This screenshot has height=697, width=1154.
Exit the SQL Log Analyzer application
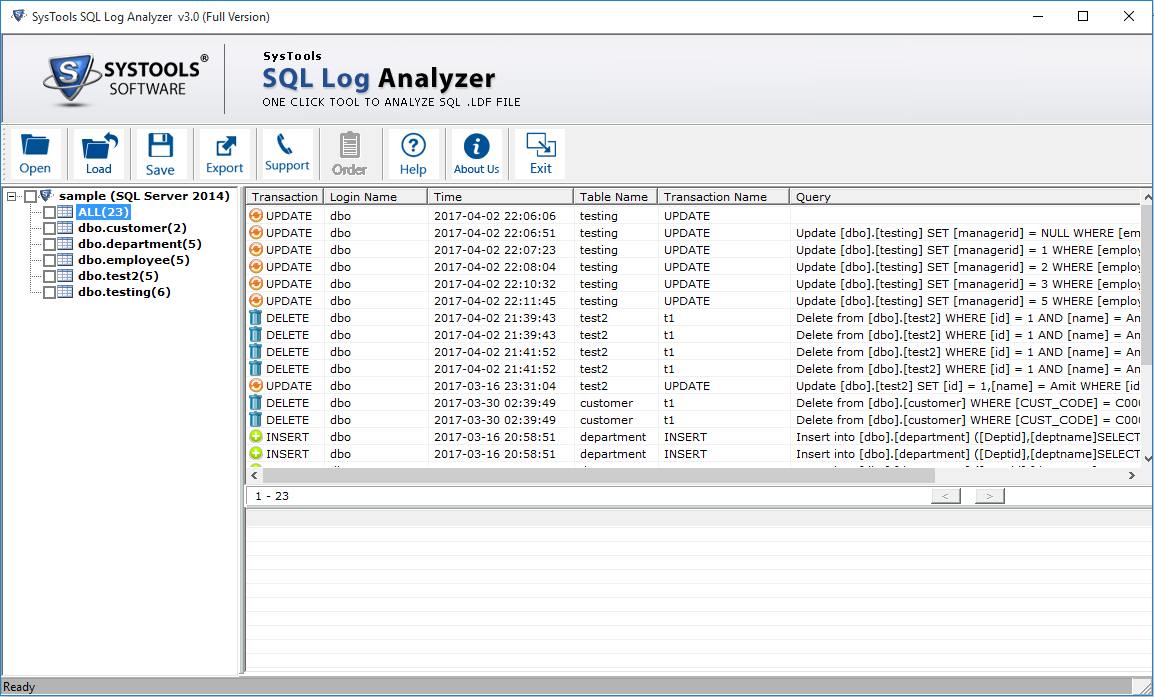539,153
